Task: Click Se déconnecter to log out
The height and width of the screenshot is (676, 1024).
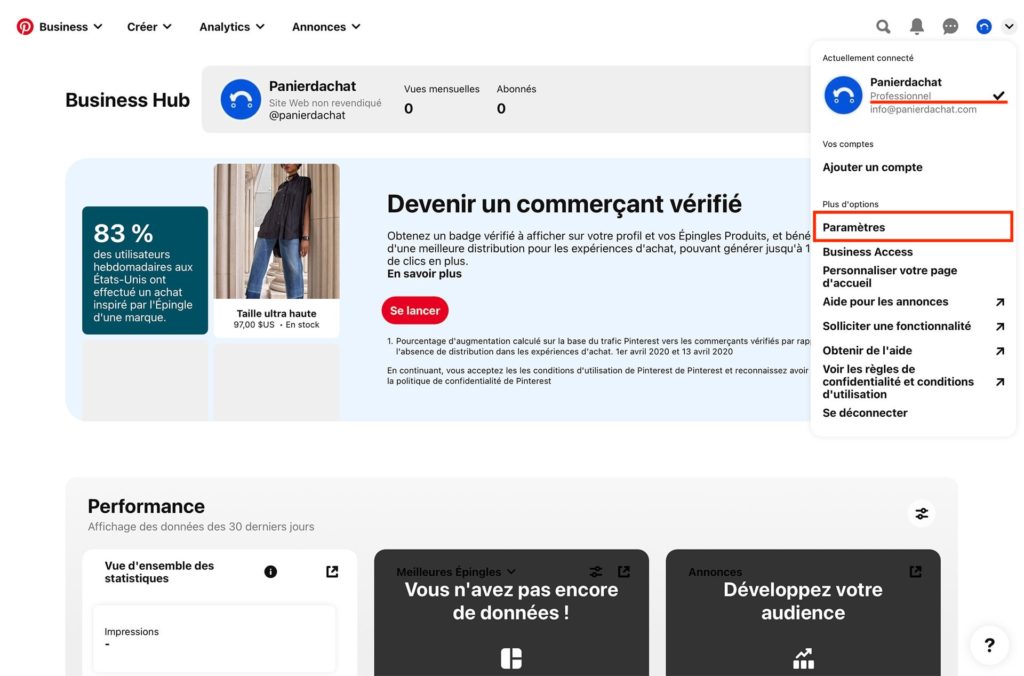Action: pos(865,413)
